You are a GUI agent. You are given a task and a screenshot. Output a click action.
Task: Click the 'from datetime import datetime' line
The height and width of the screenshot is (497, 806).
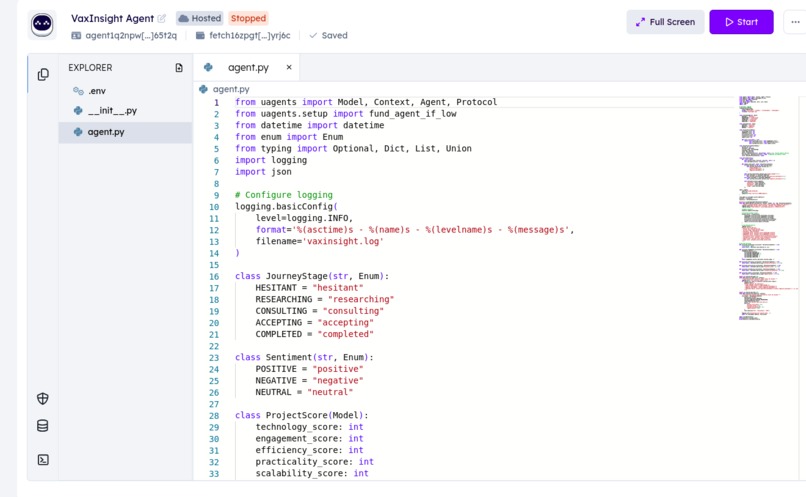click(x=309, y=125)
